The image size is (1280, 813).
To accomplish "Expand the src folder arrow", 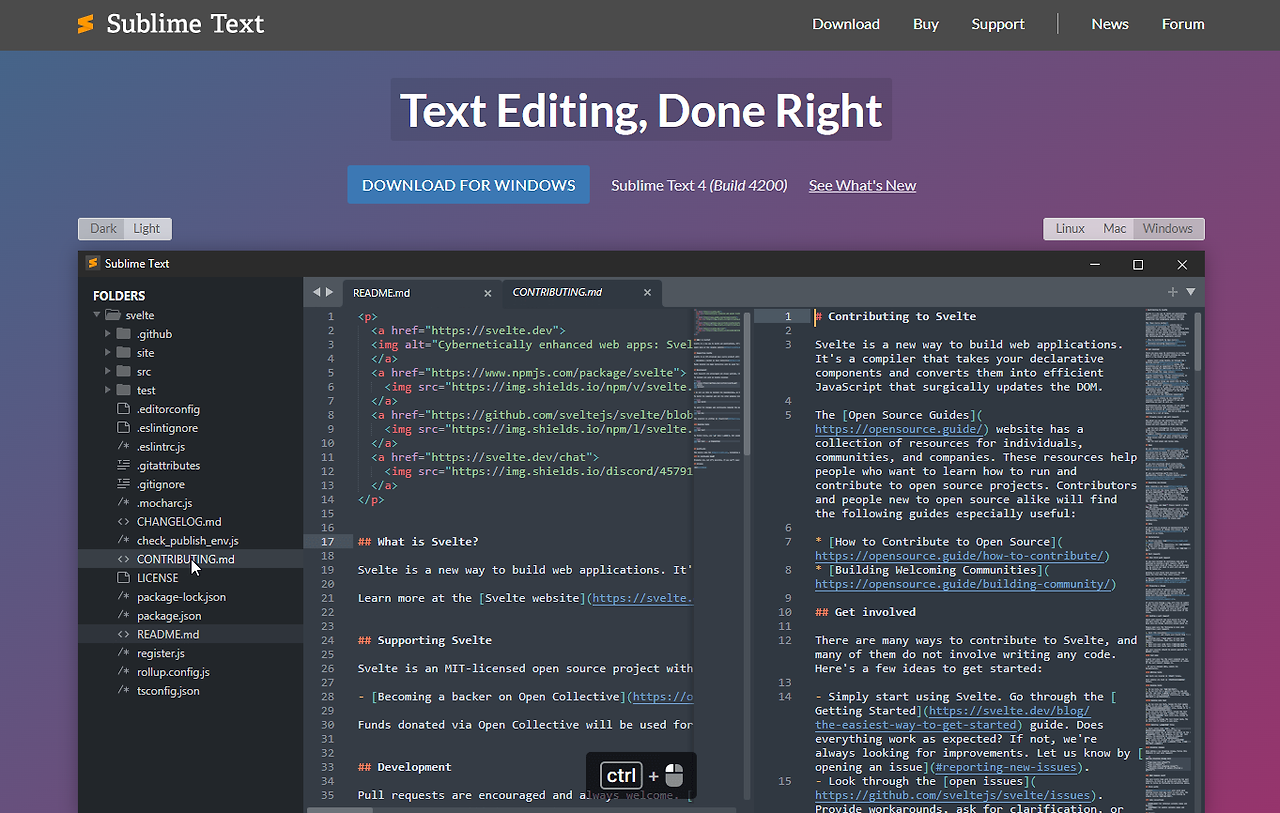I will click(x=108, y=372).
